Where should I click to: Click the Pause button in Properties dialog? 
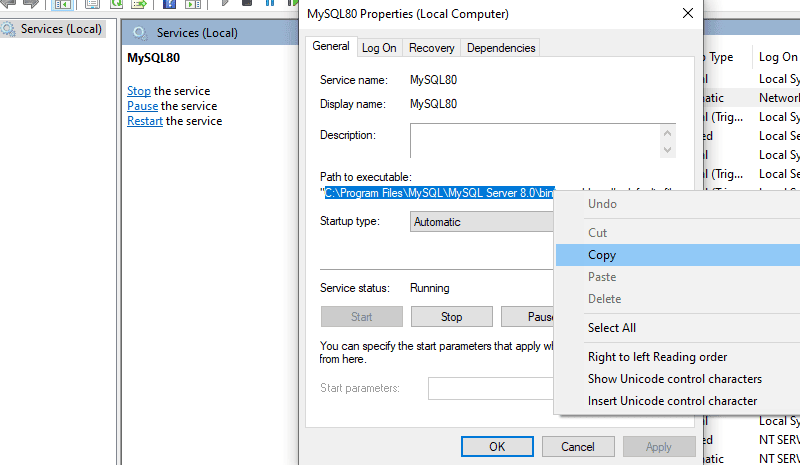click(x=528, y=316)
